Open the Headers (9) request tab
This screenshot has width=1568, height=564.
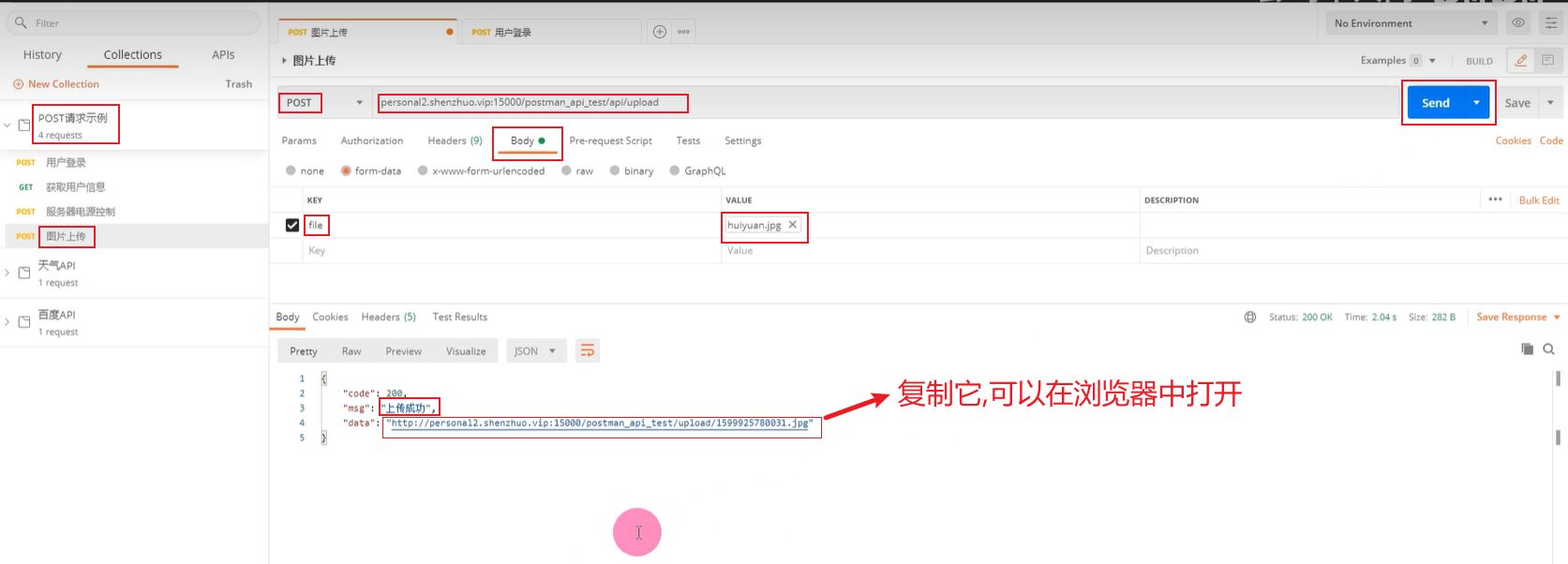(x=455, y=141)
